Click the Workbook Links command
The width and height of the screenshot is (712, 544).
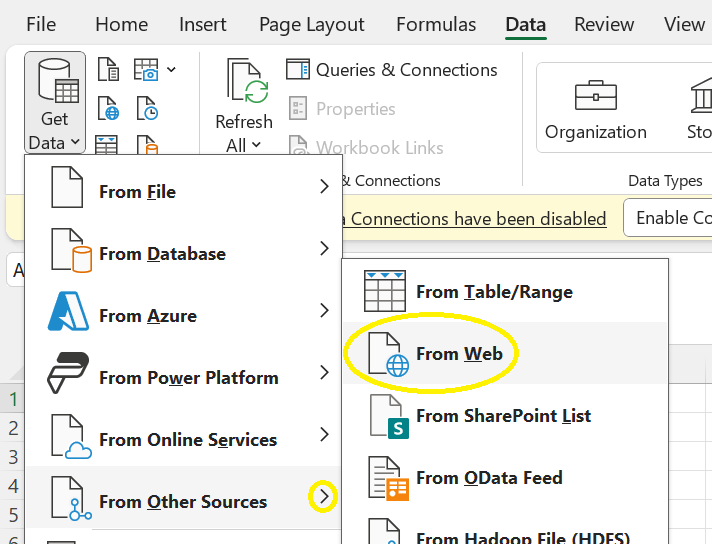click(366, 147)
